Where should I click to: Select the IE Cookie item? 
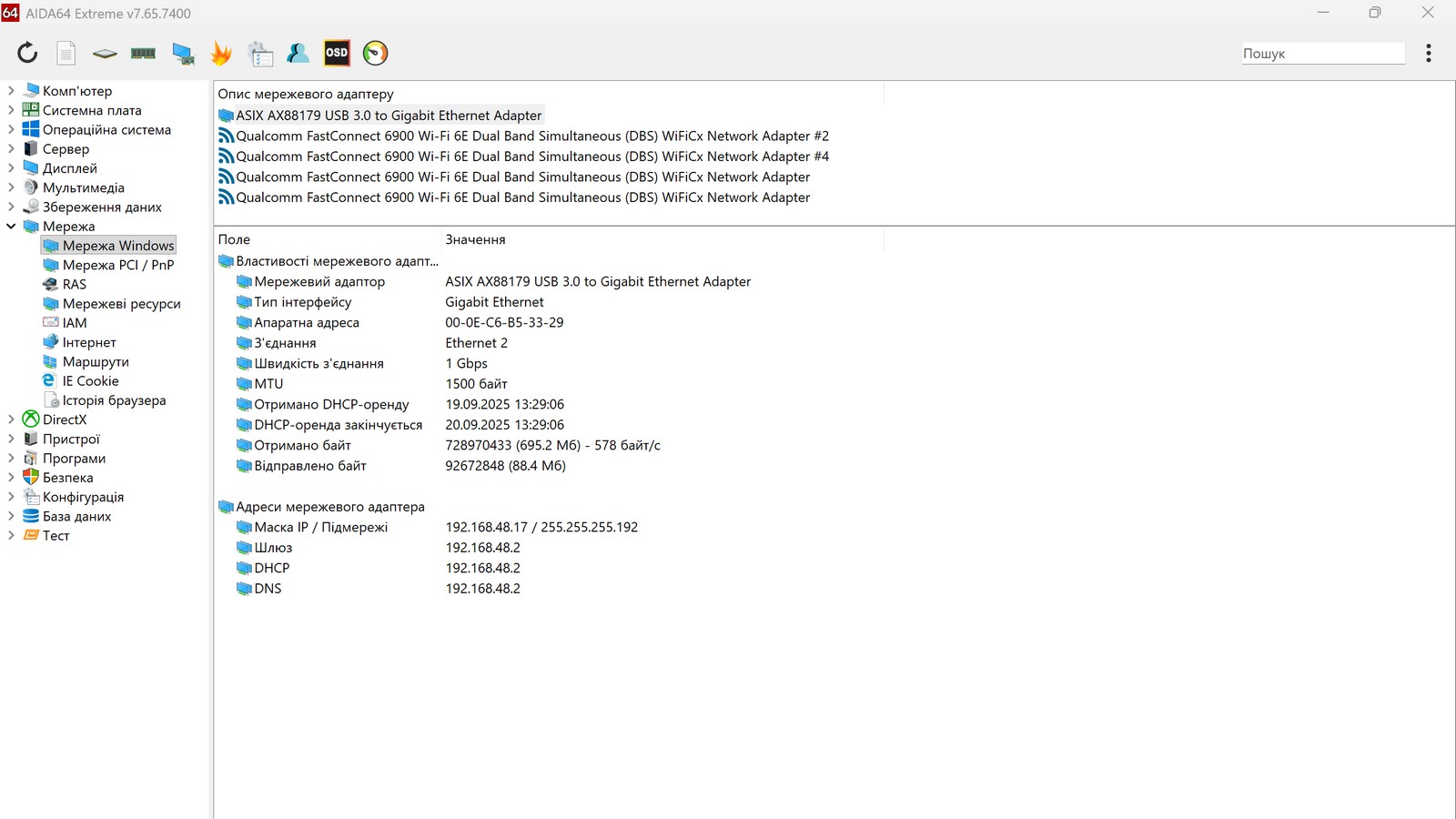[80, 381]
